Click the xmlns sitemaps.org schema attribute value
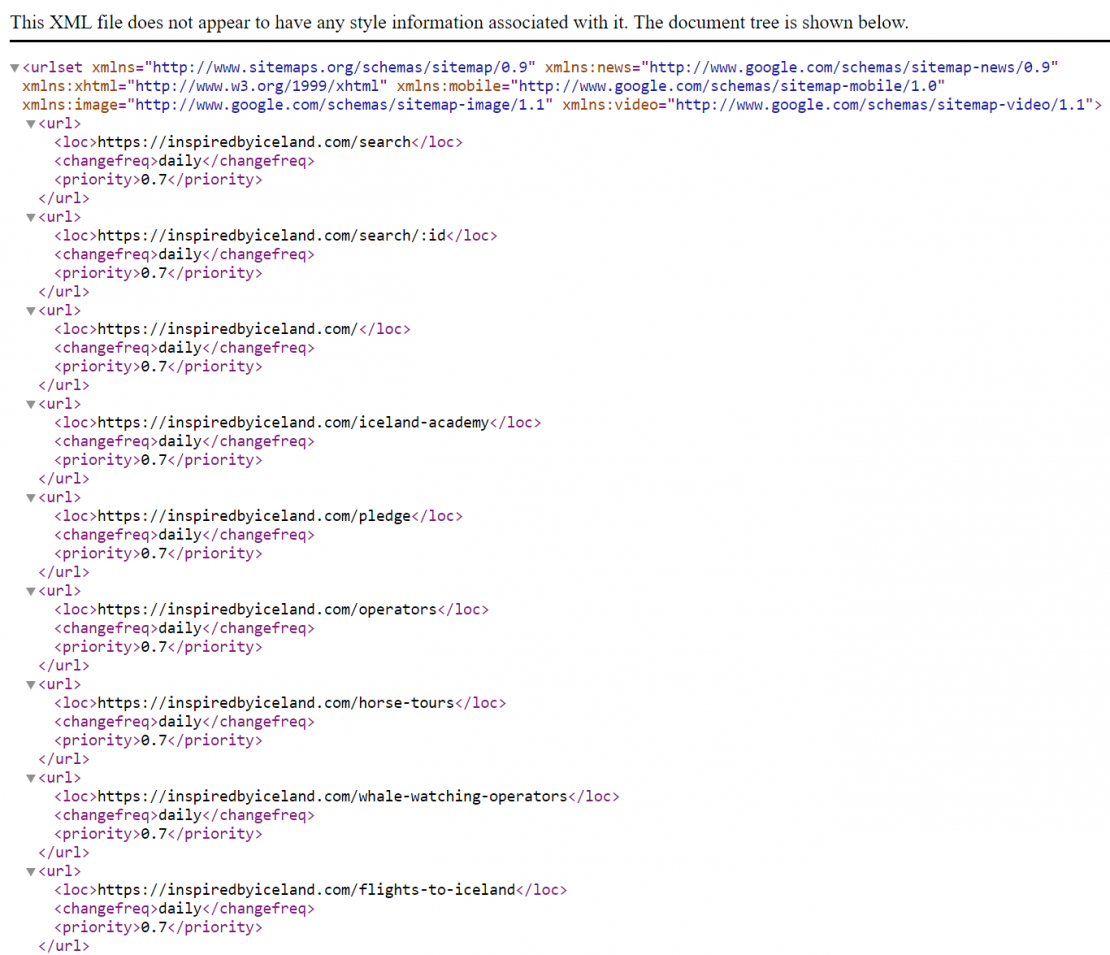1110x955 pixels. click(x=340, y=67)
